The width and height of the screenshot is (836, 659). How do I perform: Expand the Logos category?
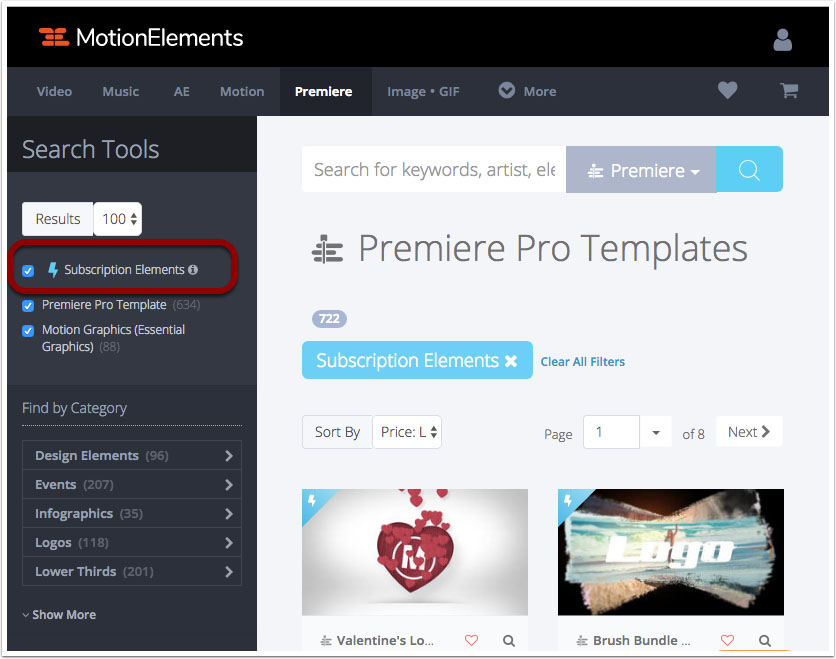tap(132, 542)
